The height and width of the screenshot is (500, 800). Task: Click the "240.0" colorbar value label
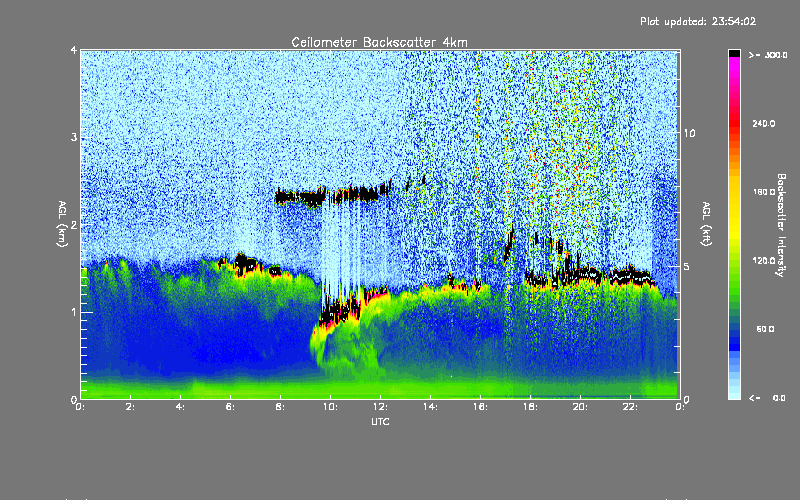pyautogui.click(x=763, y=123)
